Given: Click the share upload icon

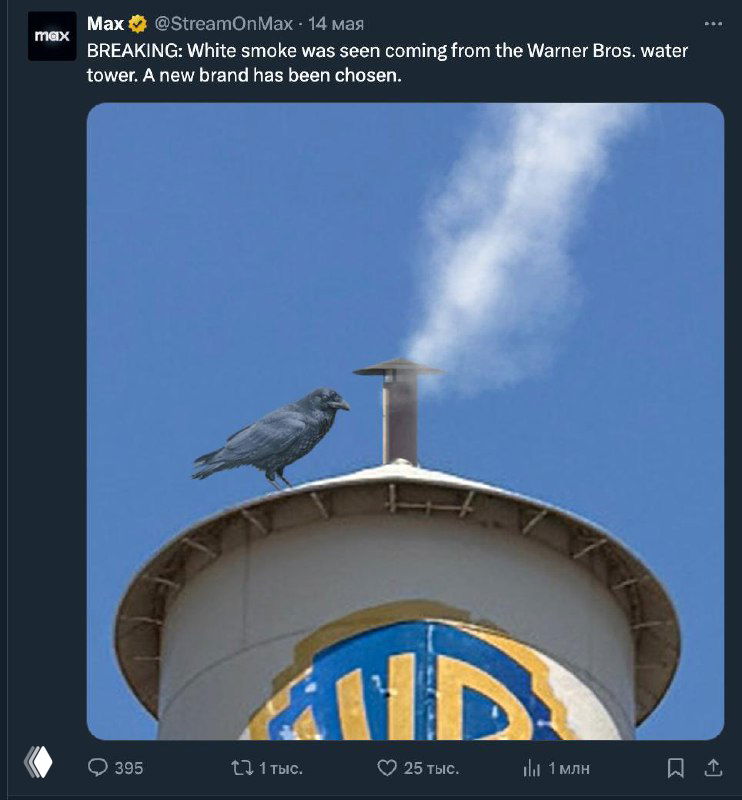Looking at the screenshot, I should pos(713,767).
